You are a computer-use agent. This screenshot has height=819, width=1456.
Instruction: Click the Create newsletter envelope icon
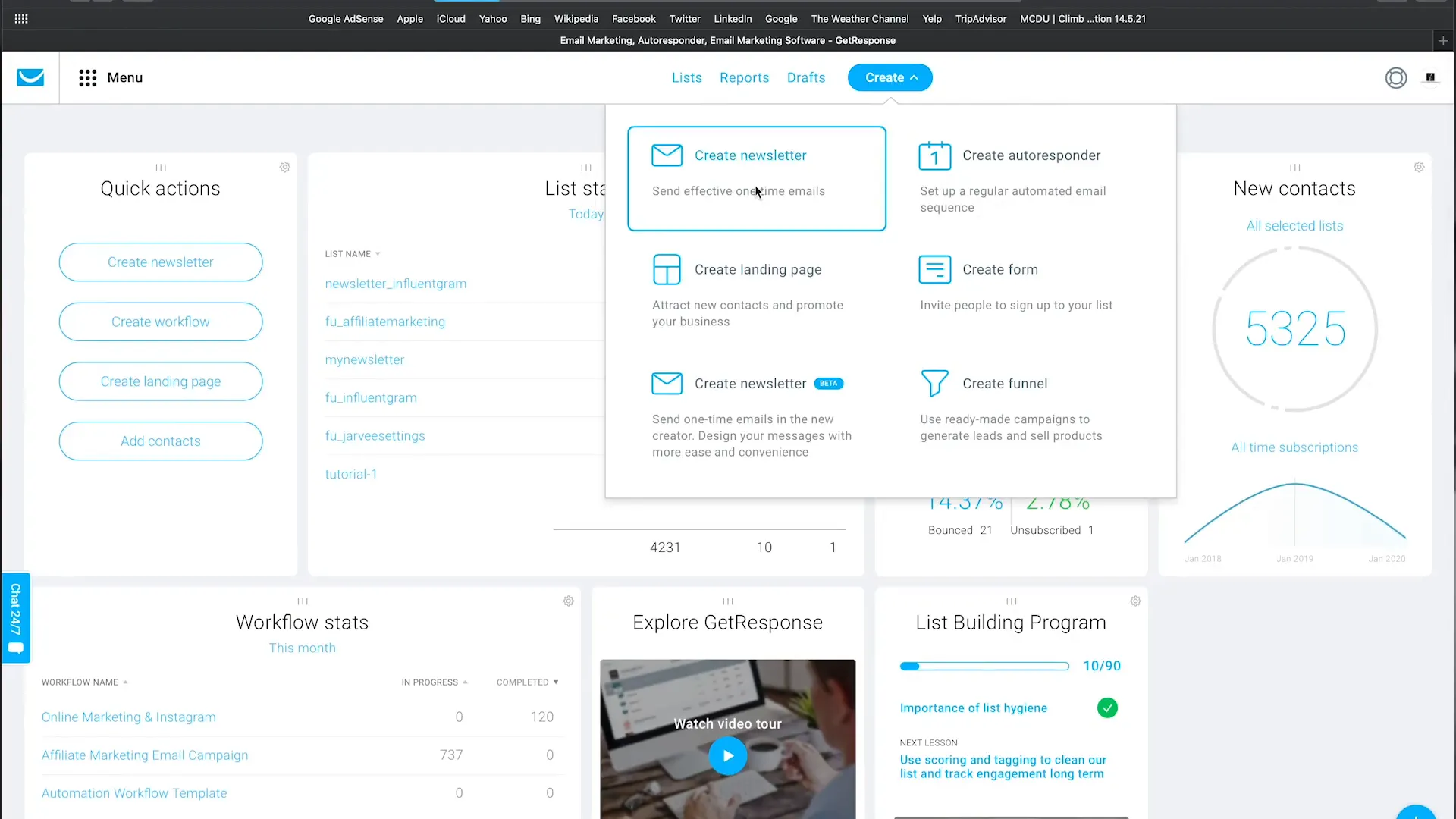point(667,155)
